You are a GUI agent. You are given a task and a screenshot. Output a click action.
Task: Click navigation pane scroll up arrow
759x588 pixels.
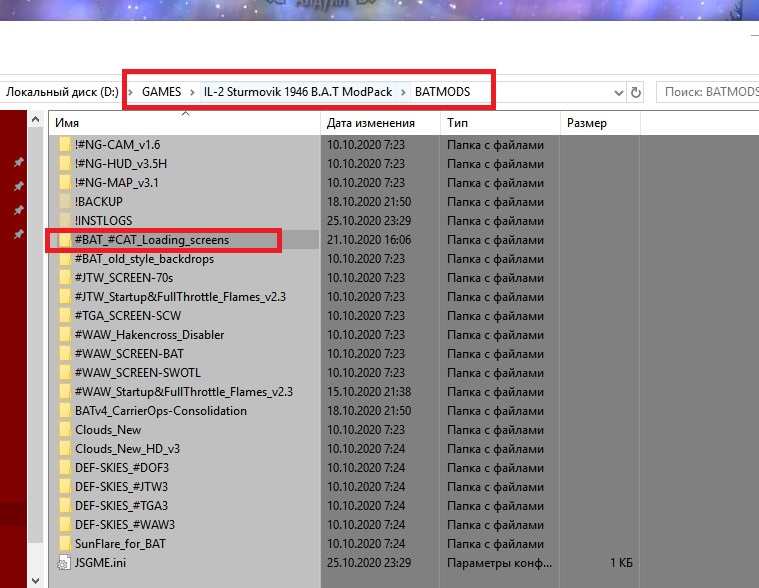[x=35, y=119]
